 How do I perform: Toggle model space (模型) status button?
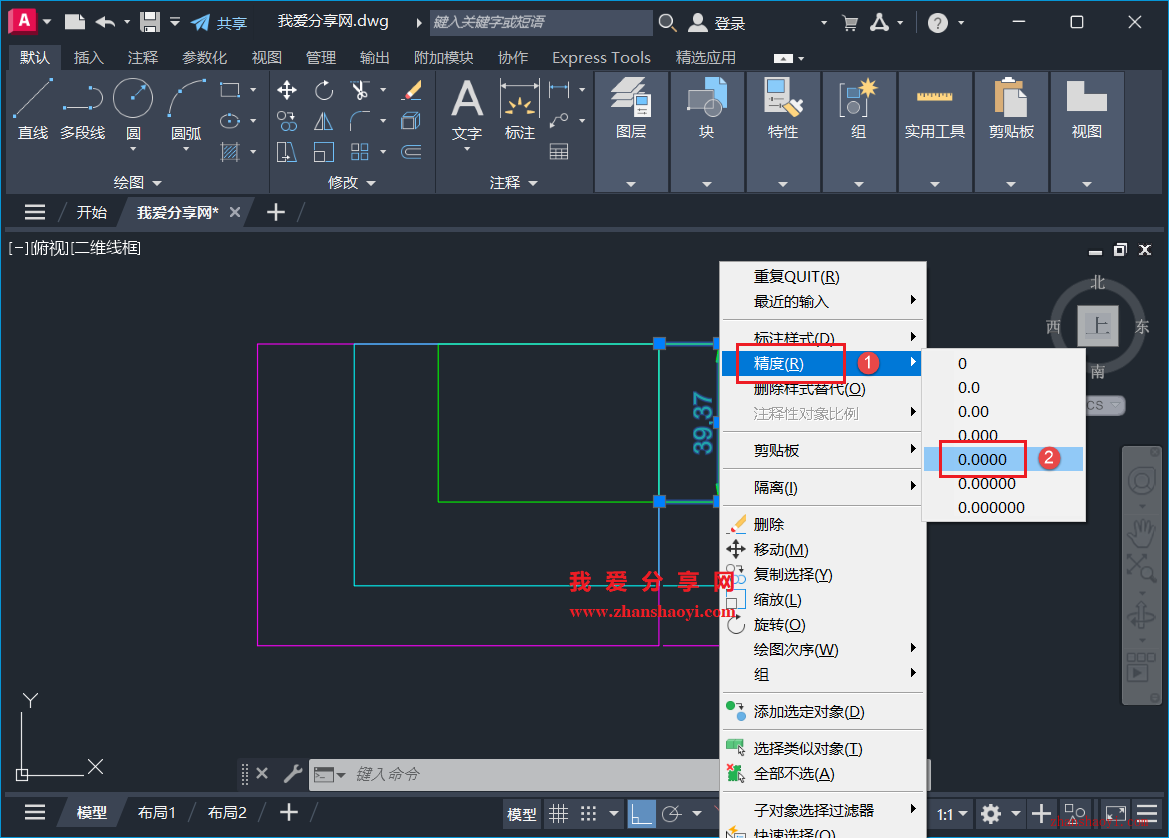tap(521, 814)
